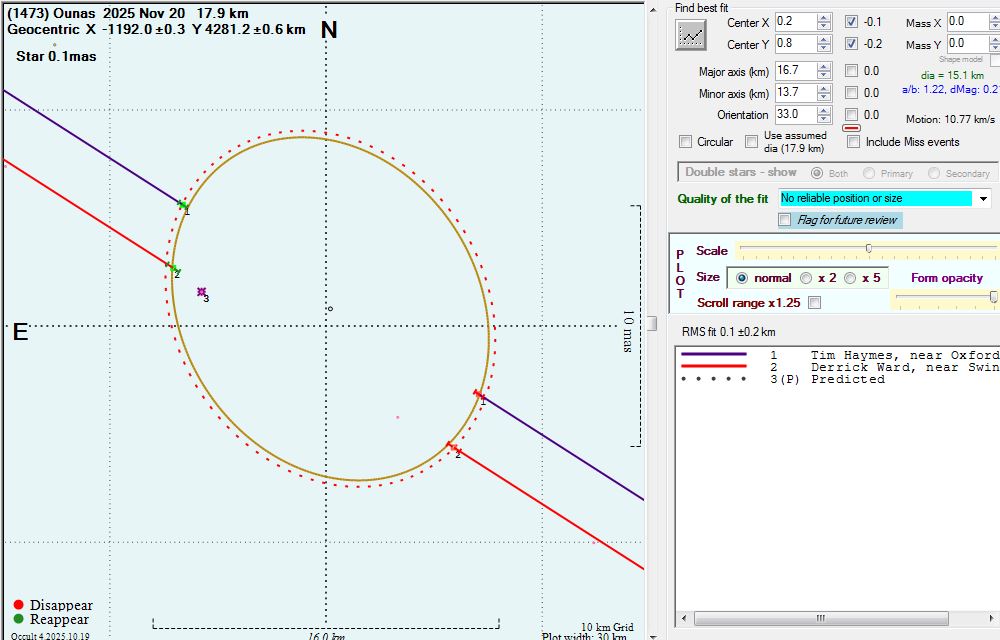Viewport: 1000px width, 640px height.
Task: Click the small red minus button
Action: 852,128
